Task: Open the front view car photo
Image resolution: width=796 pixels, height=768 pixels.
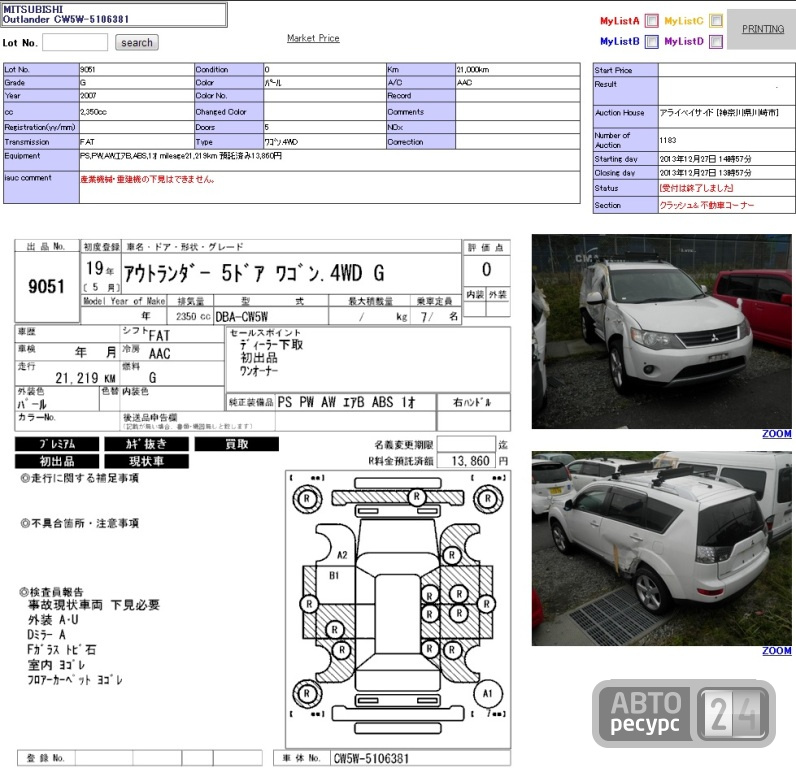Action: 661,331
